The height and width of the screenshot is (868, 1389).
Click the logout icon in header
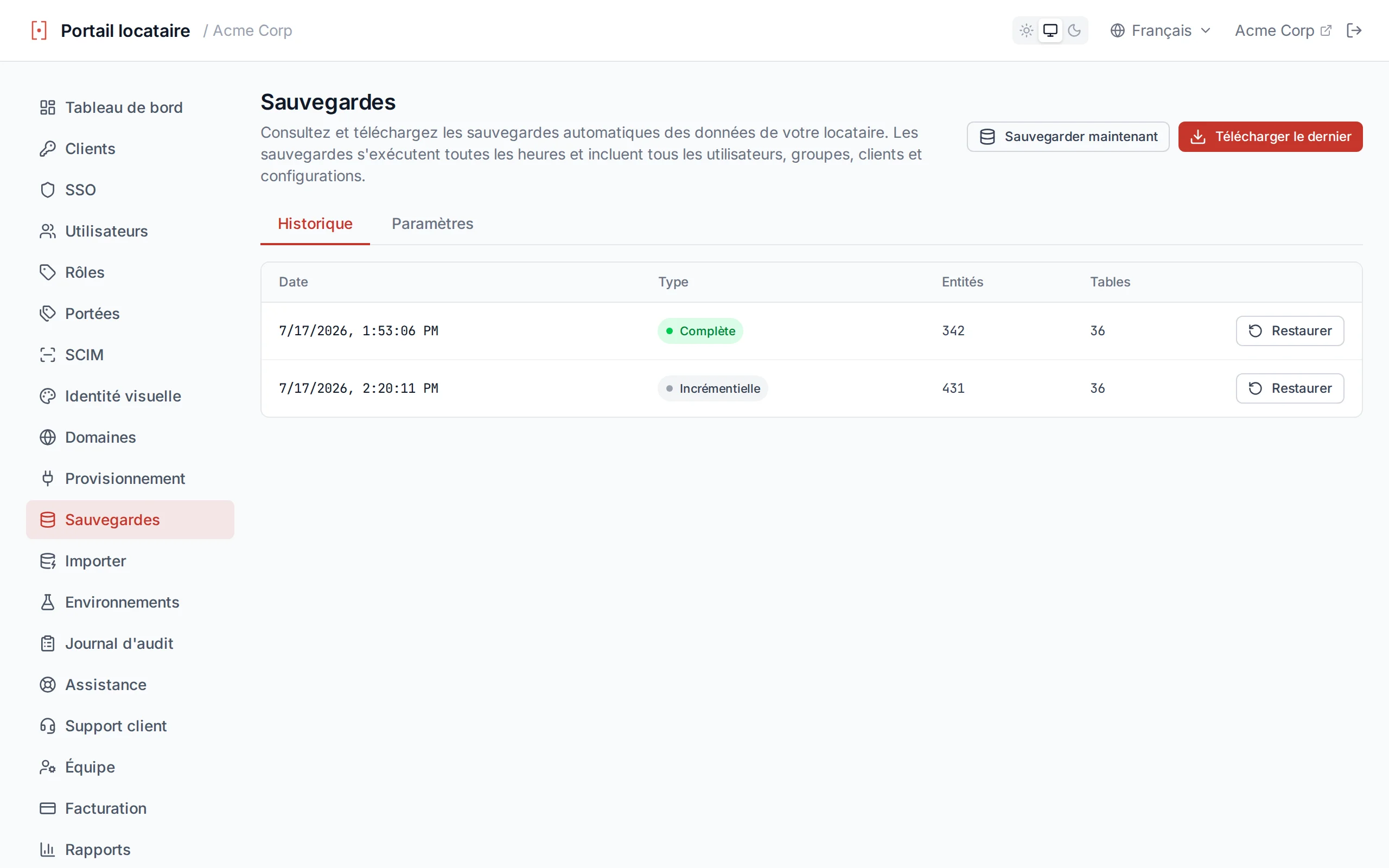(1354, 30)
